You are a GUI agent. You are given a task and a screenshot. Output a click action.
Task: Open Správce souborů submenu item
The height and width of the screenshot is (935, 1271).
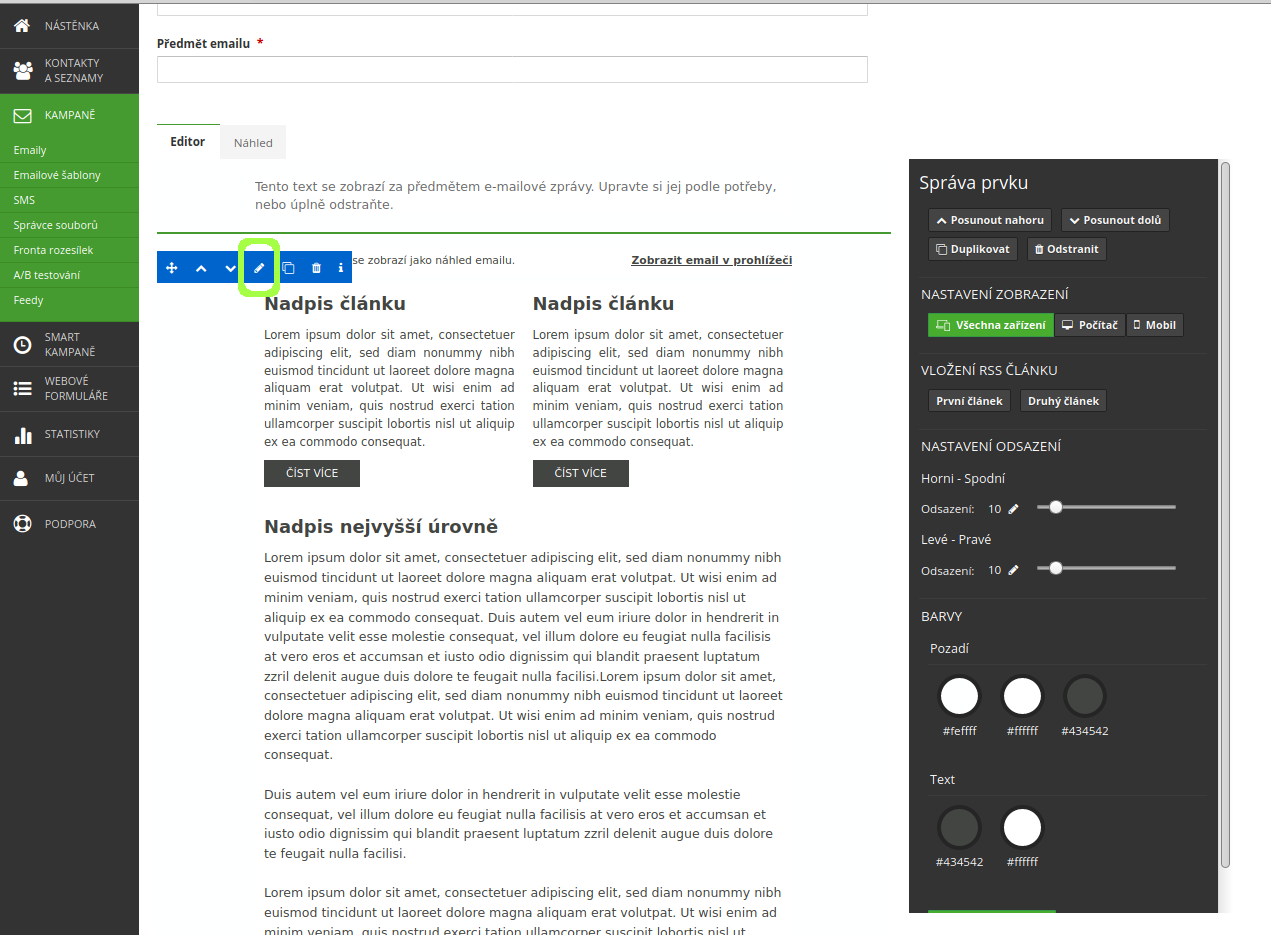tap(69, 225)
